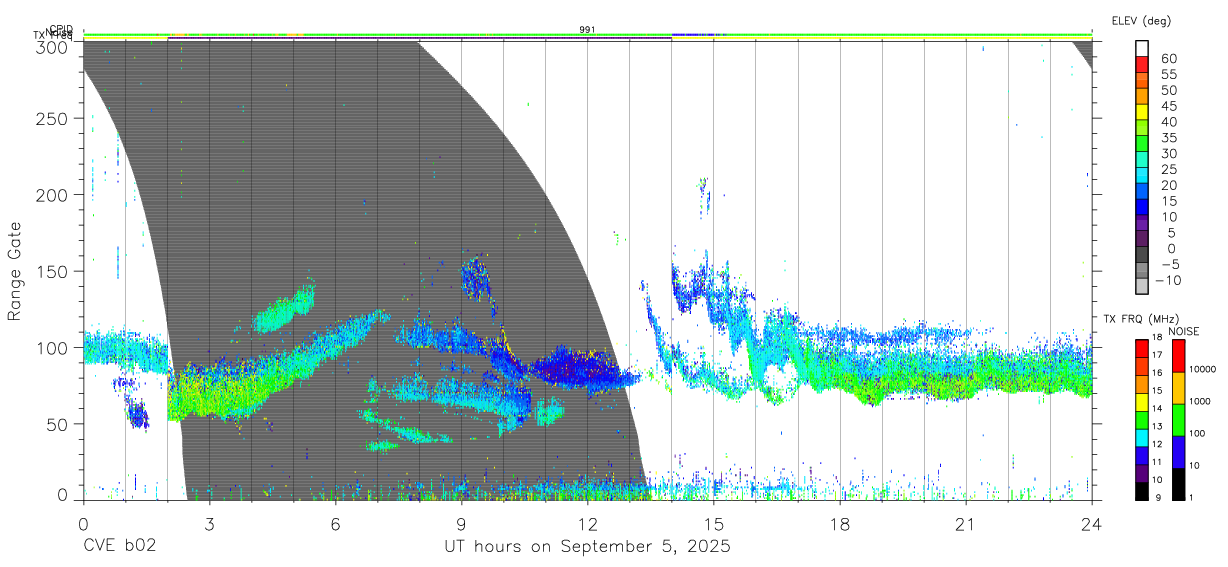Click the 'NOISE' colorbar title
The width and height of the screenshot is (1228, 567).
point(1183,331)
